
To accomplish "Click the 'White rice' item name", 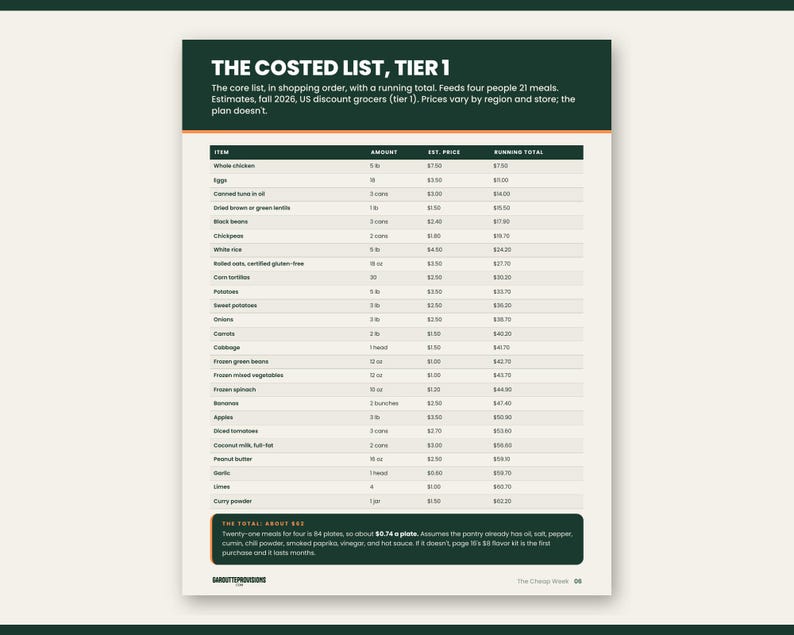I will click(227, 250).
